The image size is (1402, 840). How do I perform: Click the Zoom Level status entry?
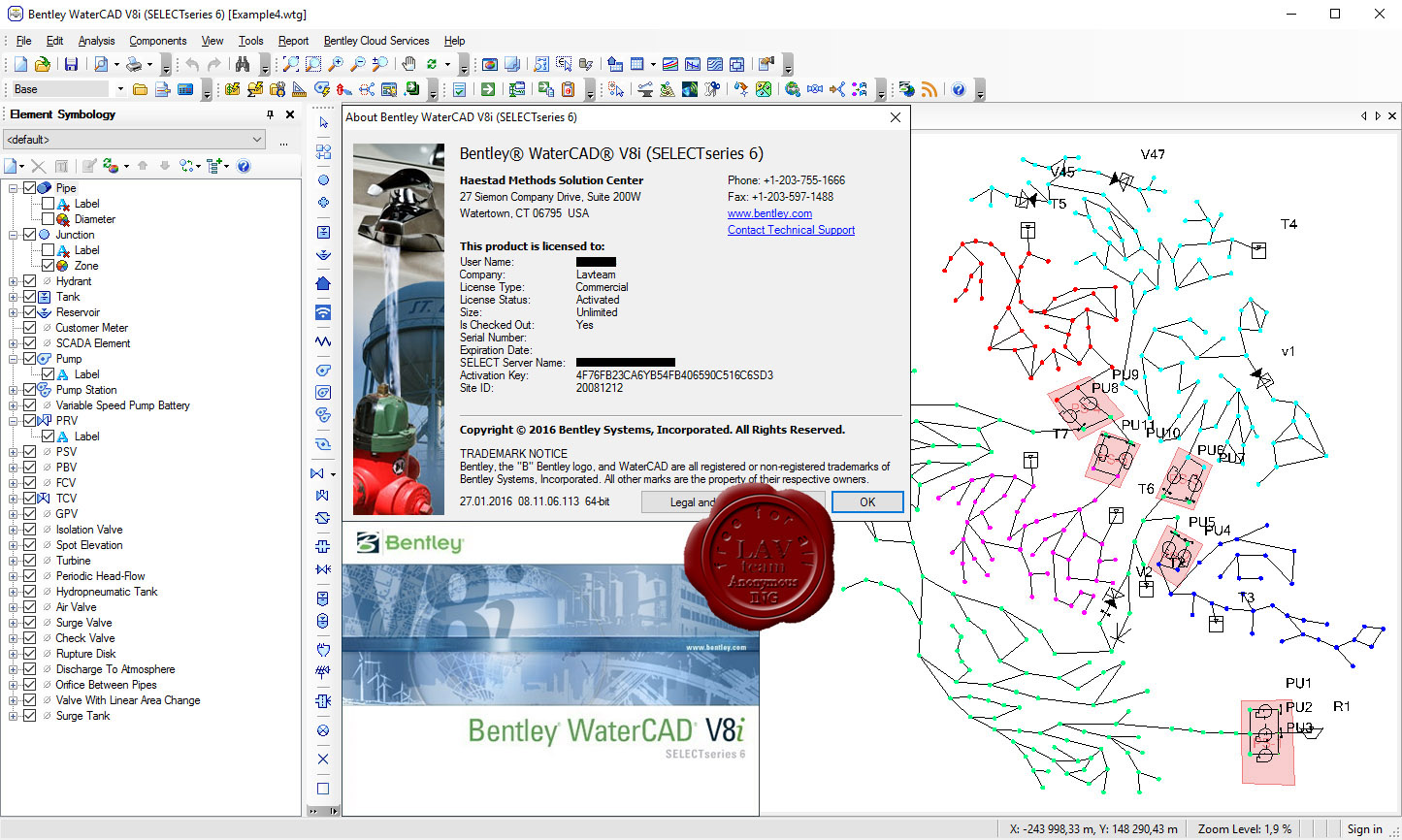(1245, 829)
